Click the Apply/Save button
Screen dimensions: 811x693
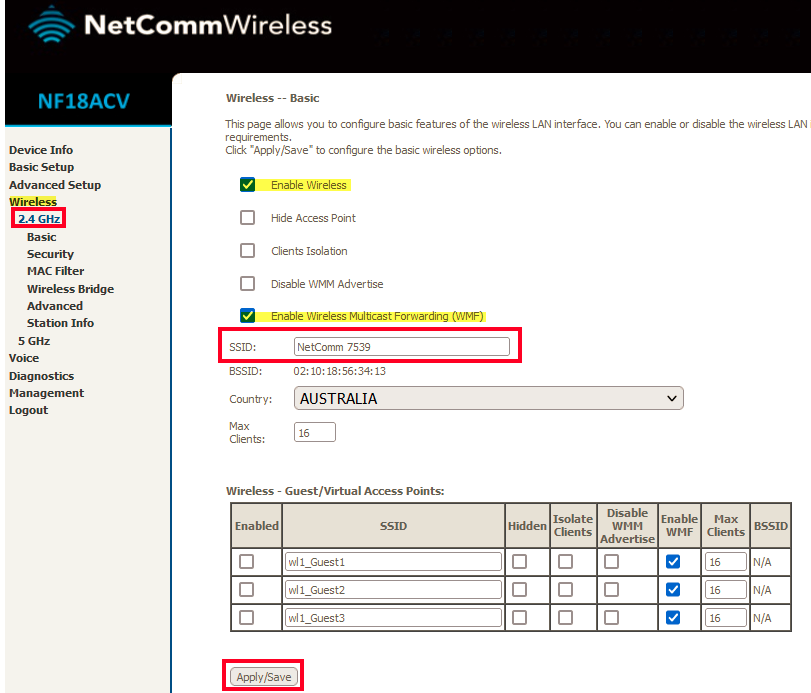pos(262,675)
